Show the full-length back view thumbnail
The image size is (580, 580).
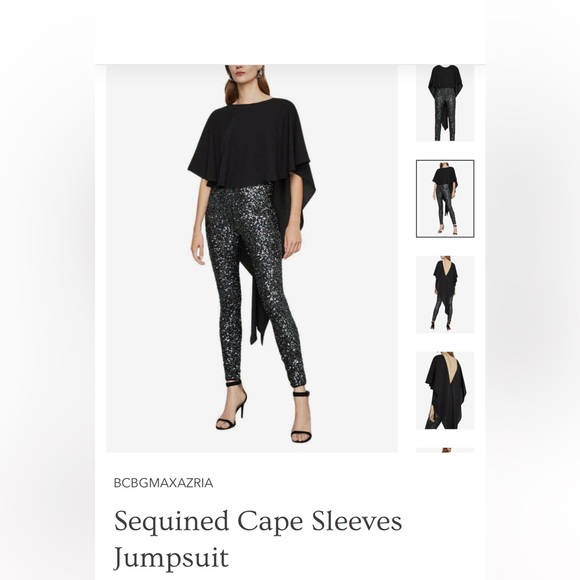coord(445,294)
